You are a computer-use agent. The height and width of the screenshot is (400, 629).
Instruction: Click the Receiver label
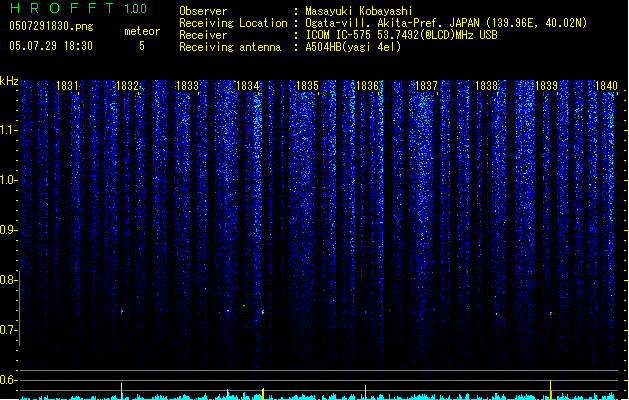tap(203, 35)
